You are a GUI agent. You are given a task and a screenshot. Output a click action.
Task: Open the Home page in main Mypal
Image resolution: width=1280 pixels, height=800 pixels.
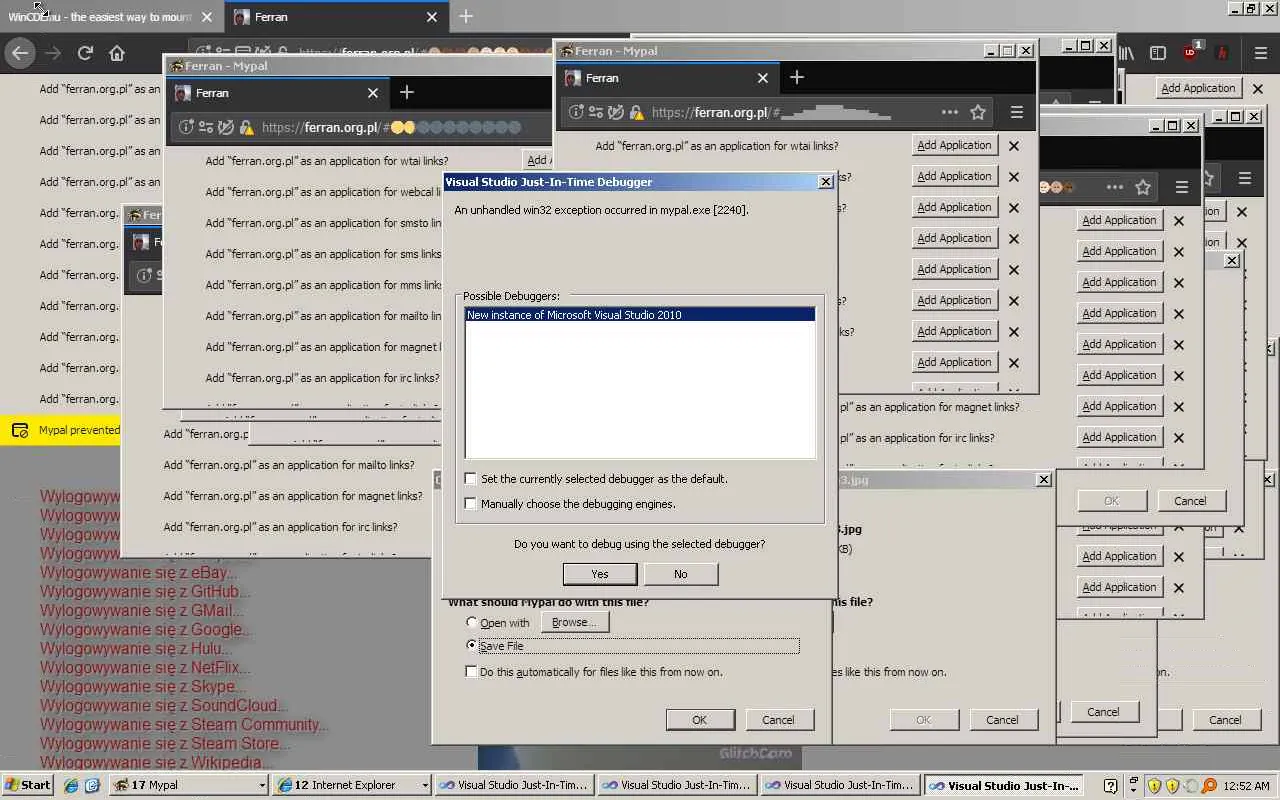[117, 53]
